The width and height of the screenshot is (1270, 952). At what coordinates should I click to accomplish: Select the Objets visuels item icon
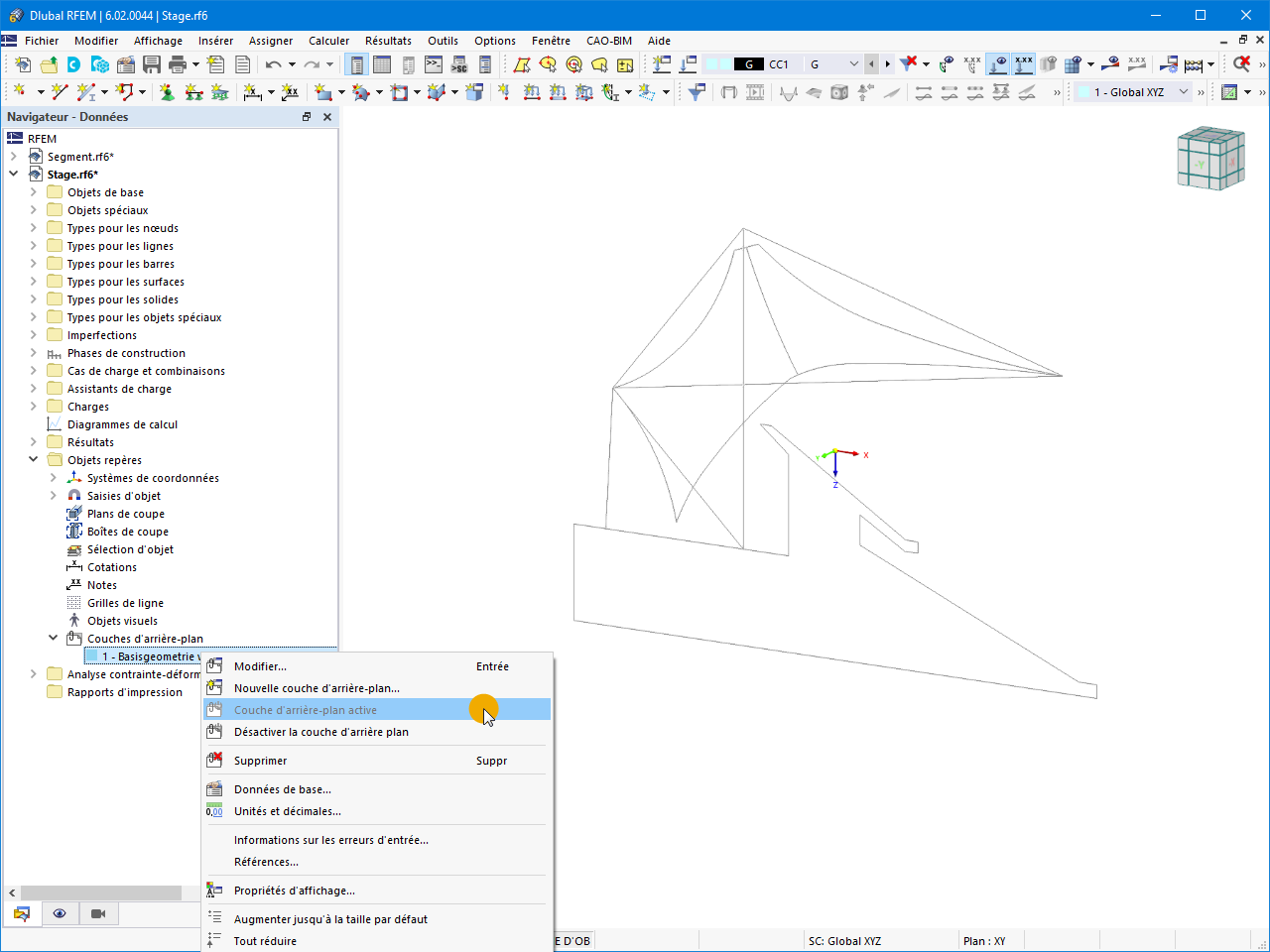coord(73,620)
